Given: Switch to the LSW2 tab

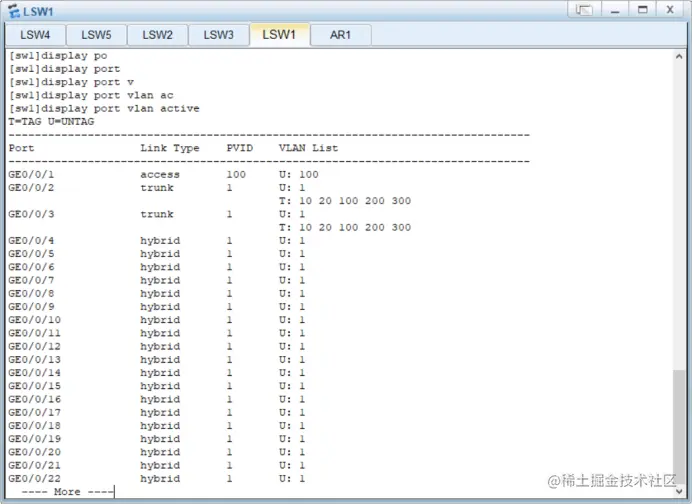Looking at the screenshot, I should click(157, 35).
